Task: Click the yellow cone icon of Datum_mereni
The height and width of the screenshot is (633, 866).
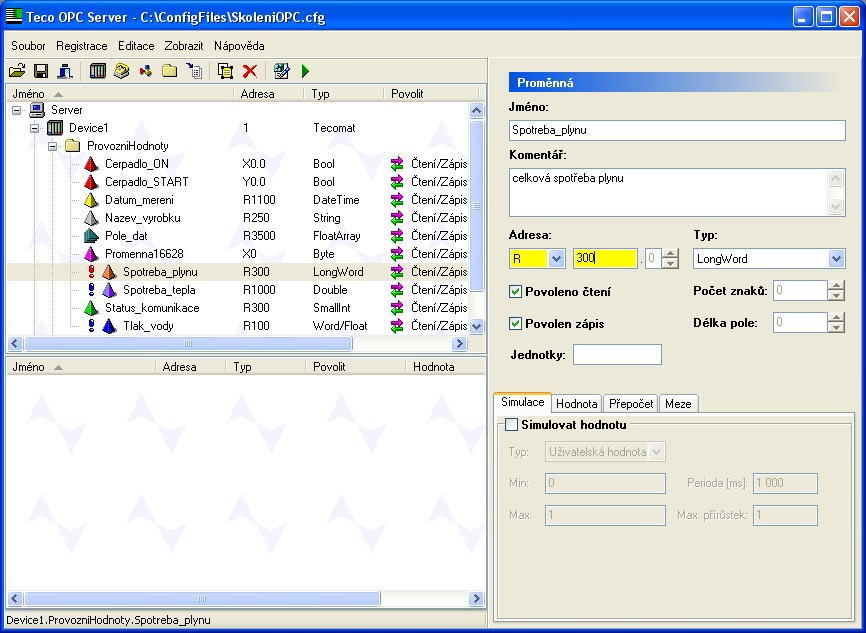Action: click(91, 200)
